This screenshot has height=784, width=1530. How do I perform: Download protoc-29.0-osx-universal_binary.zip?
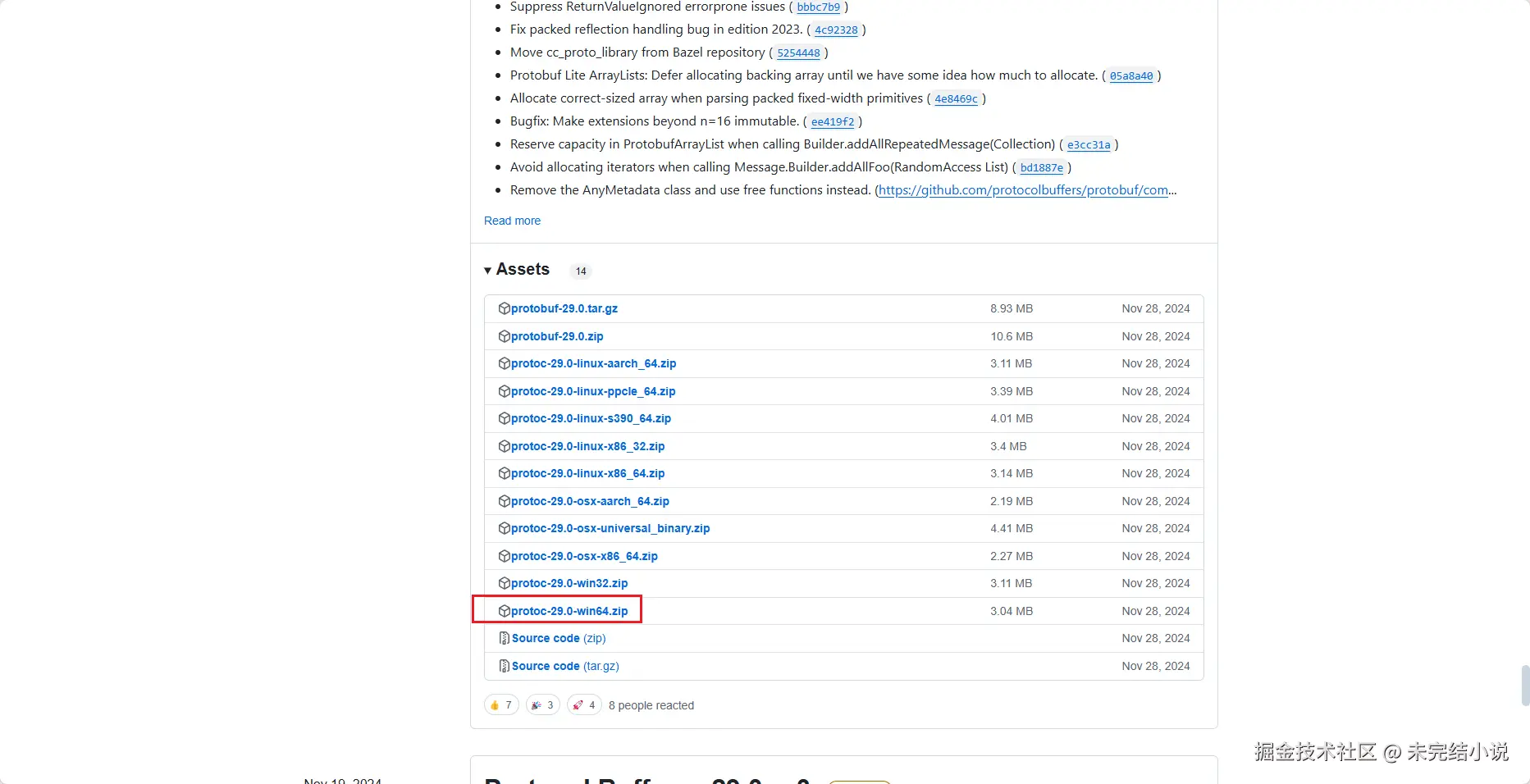610,528
